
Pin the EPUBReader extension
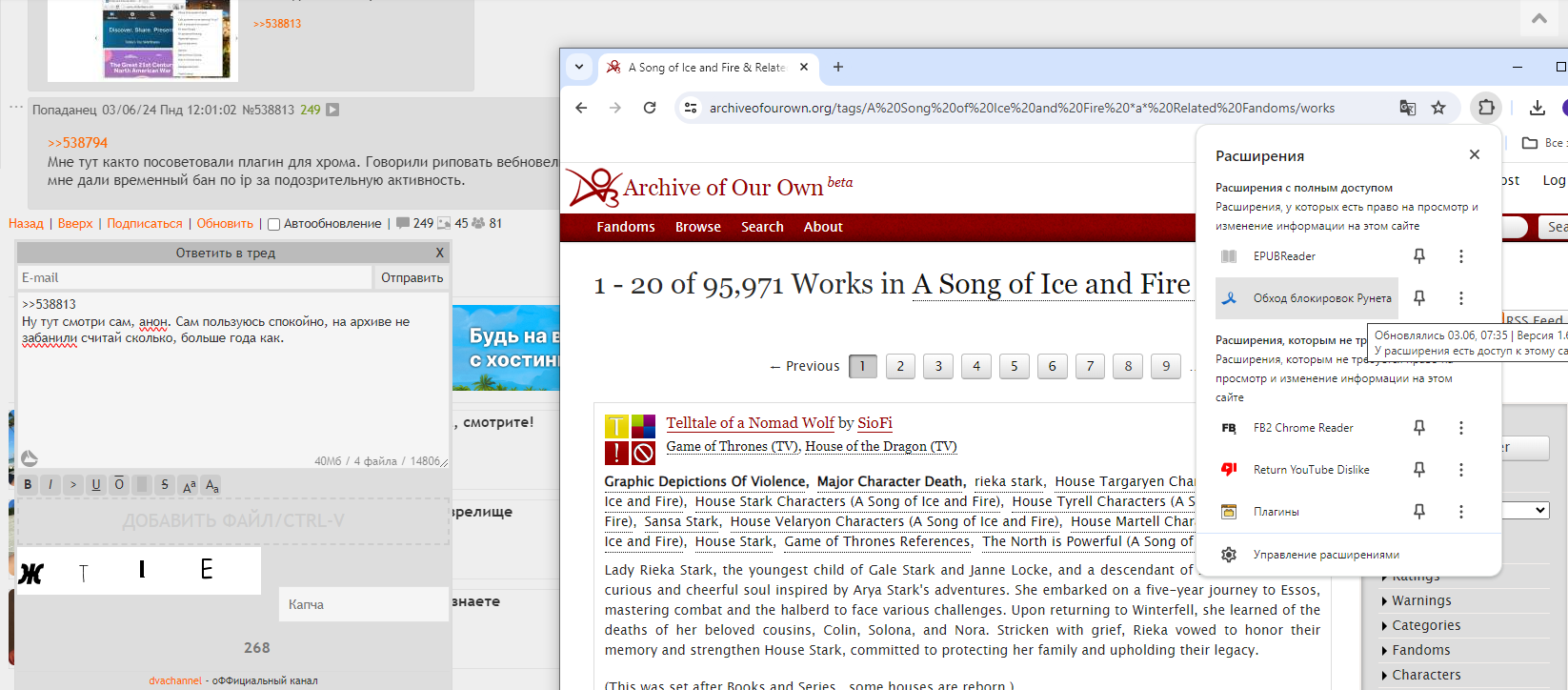tap(1419, 256)
